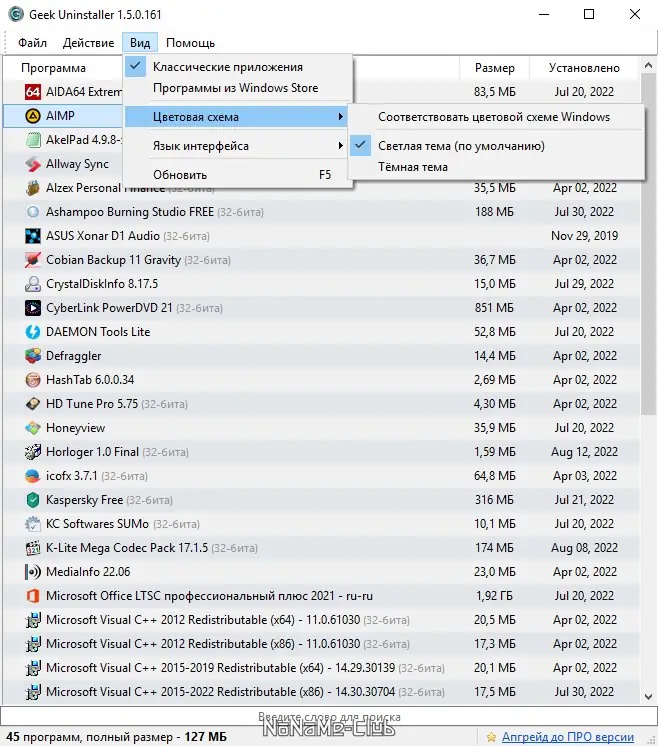Click the icofx 3.7.1 icon
Image resolution: width=658 pixels, height=746 pixels.
click(x=33, y=476)
